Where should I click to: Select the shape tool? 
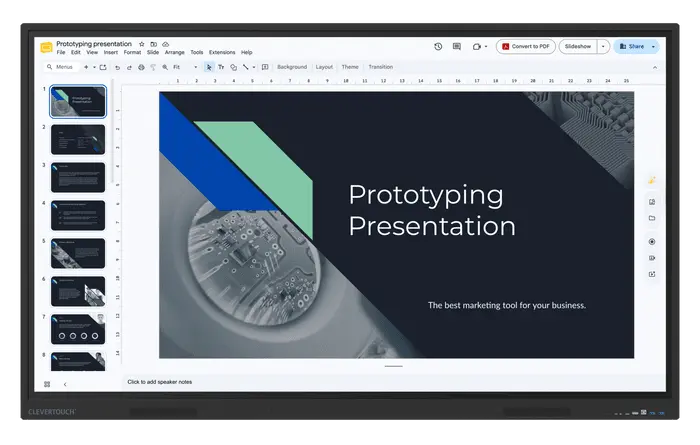(x=233, y=67)
